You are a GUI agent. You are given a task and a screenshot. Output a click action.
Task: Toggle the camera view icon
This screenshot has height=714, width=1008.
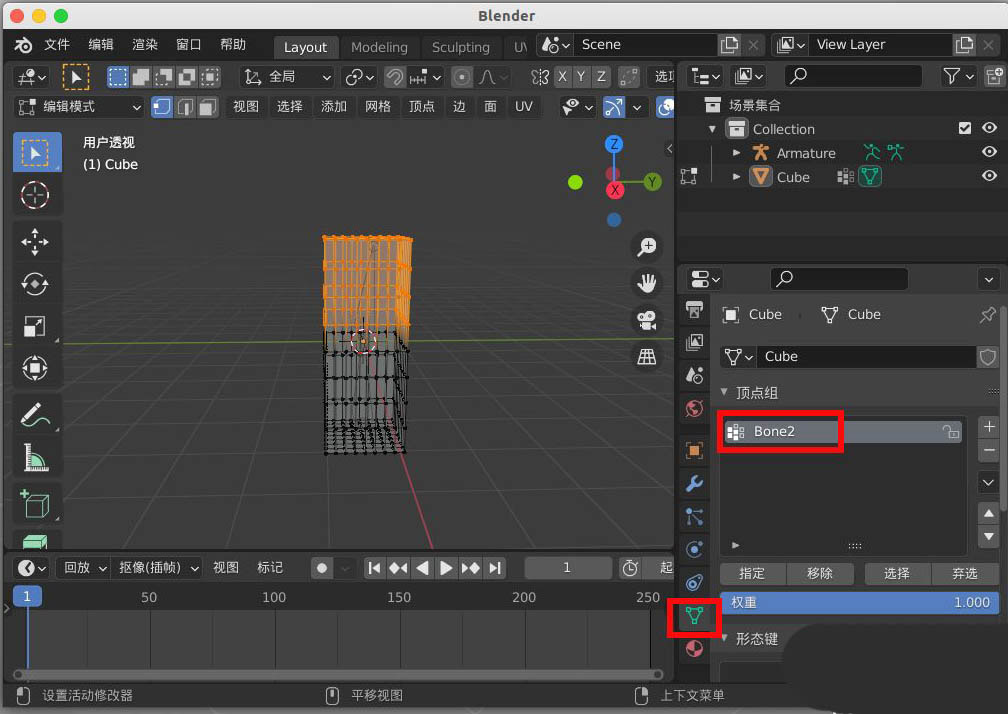(x=647, y=319)
